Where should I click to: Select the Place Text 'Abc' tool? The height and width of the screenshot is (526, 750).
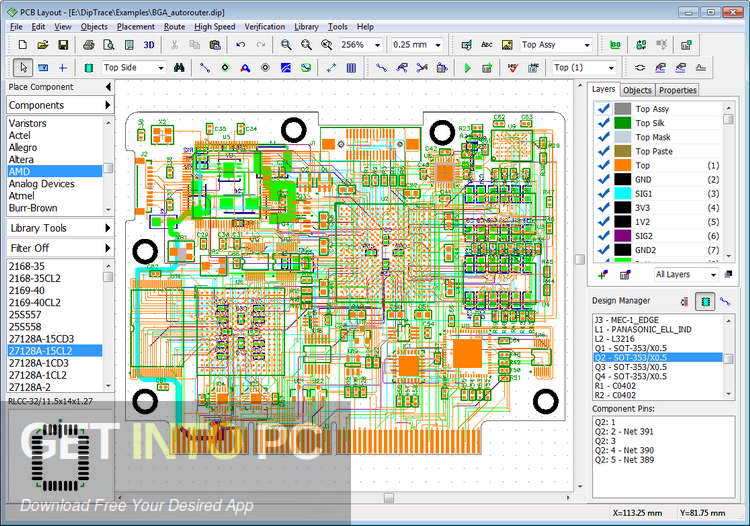coord(487,45)
